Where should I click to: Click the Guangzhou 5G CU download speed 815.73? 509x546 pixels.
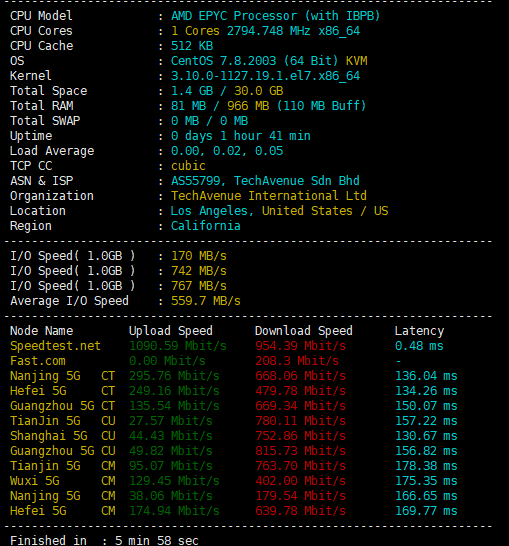point(300,451)
